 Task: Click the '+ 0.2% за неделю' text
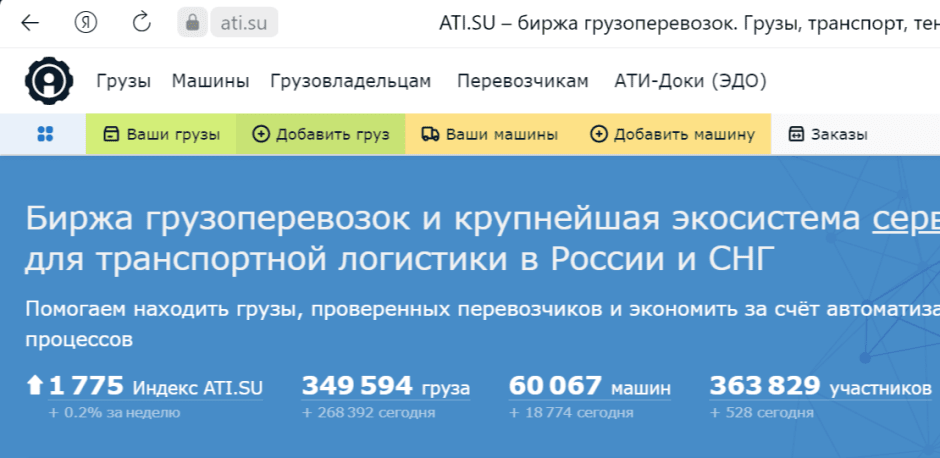click(115, 413)
